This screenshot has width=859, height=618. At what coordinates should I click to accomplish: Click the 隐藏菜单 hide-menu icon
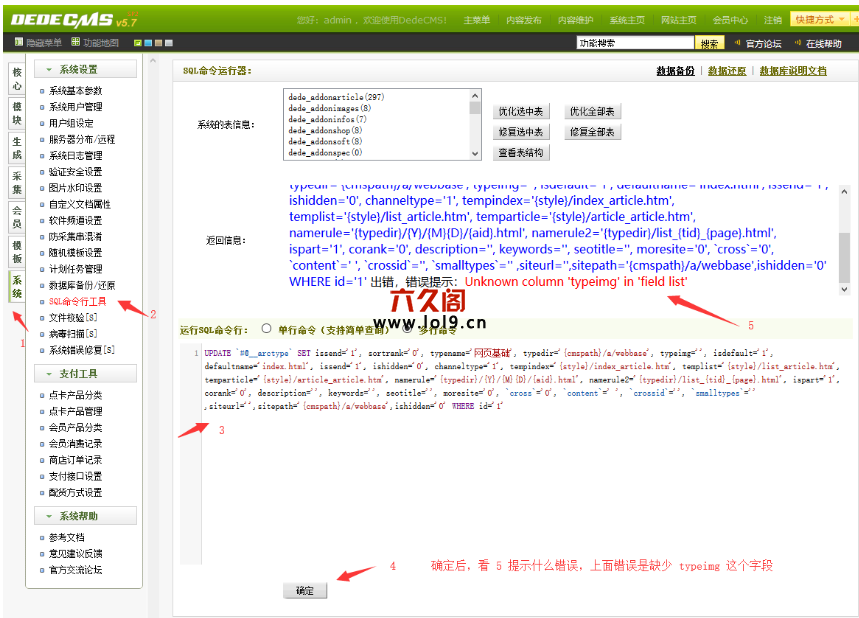click(x=19, y=42)
